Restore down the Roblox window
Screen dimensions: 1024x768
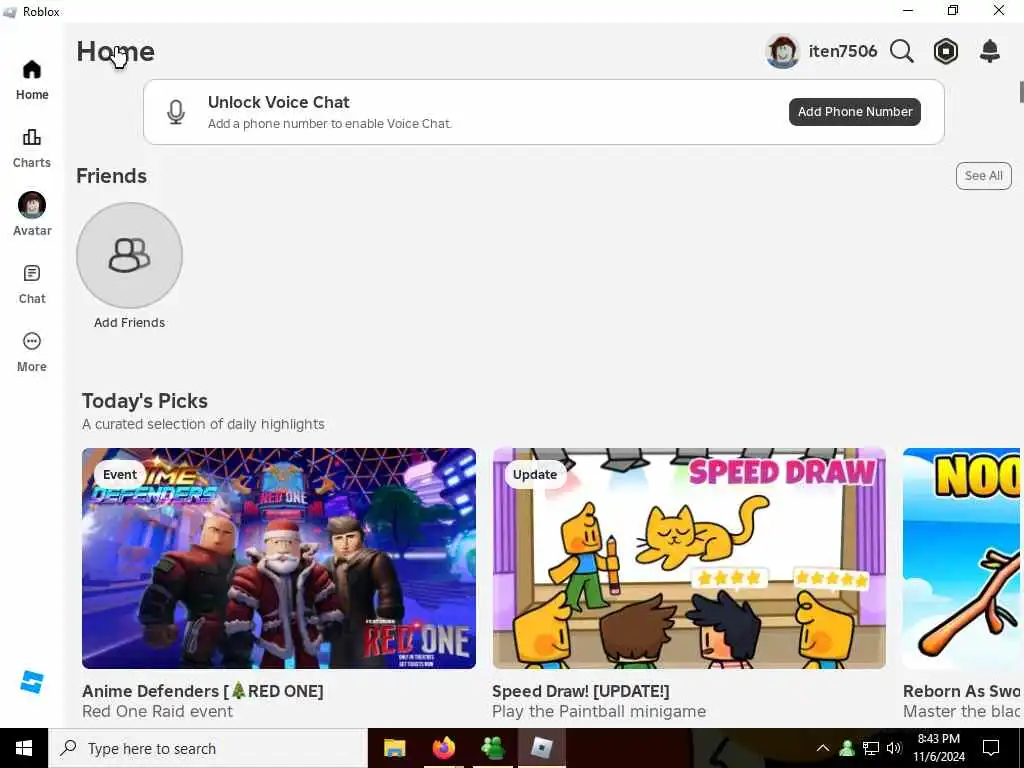point(953,10)
